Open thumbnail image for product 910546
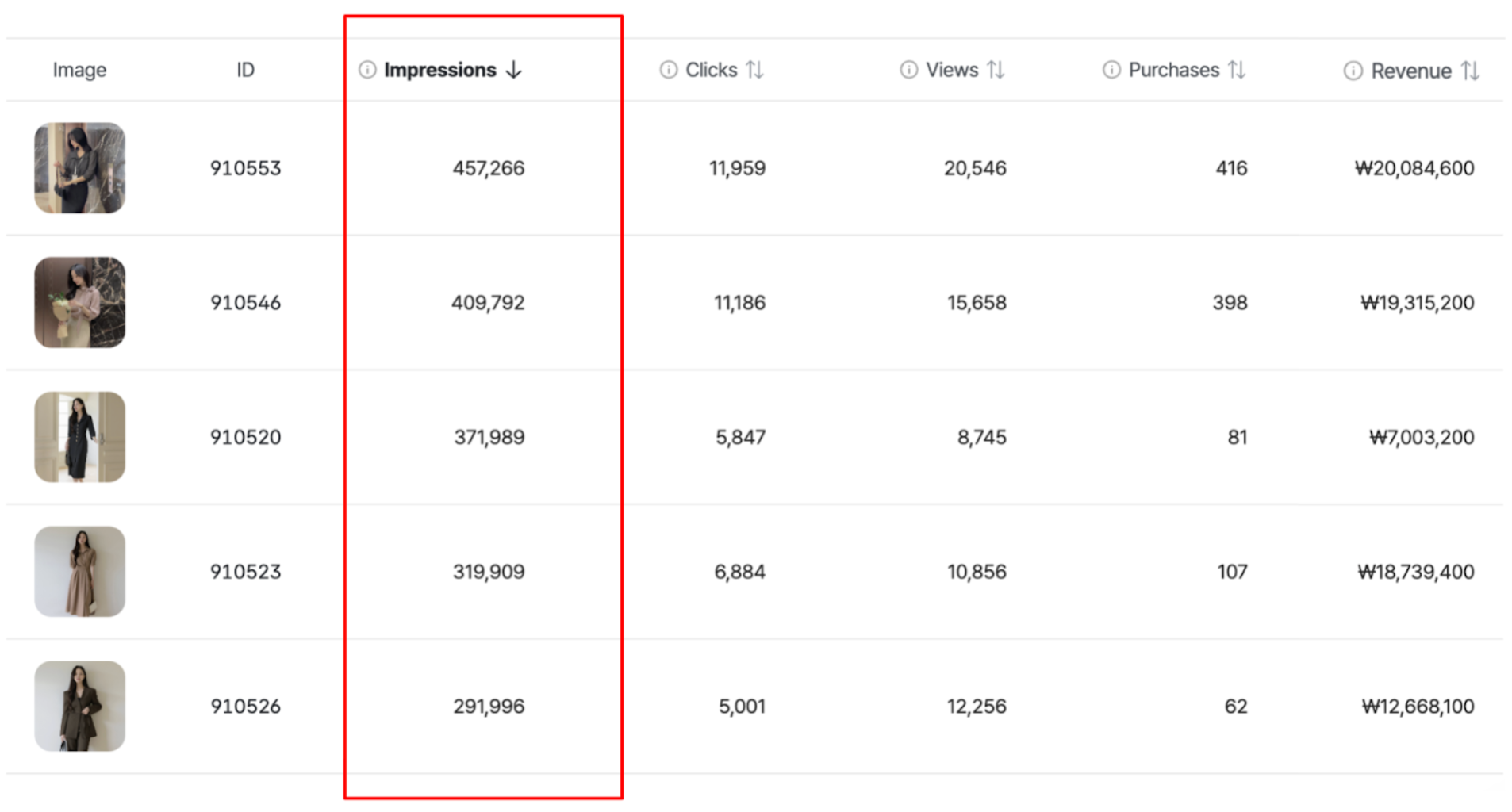 [x=79, y=302]
